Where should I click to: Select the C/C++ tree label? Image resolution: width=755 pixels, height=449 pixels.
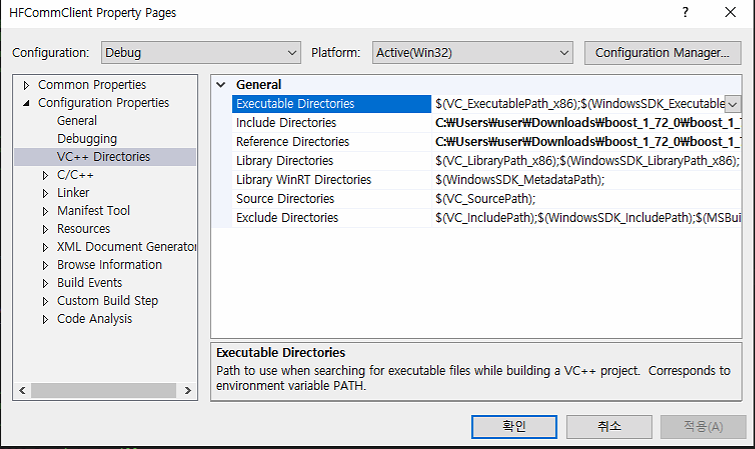pyautogui.click(x=75, y=175)
